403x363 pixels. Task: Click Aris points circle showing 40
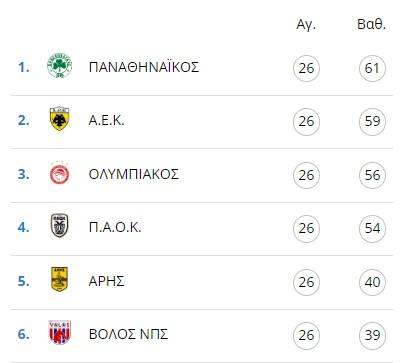point(372,282)
